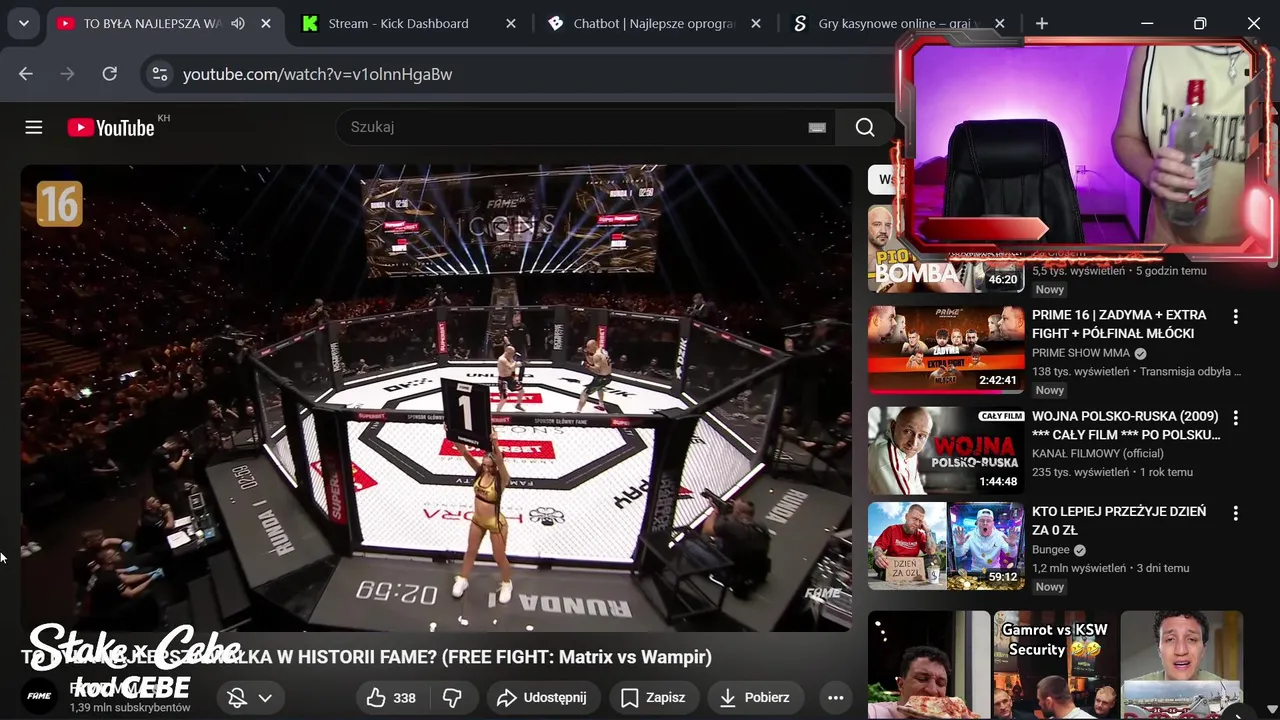Go back to previous page
This screenshot has width=1280, height=720.
point(26,73)
